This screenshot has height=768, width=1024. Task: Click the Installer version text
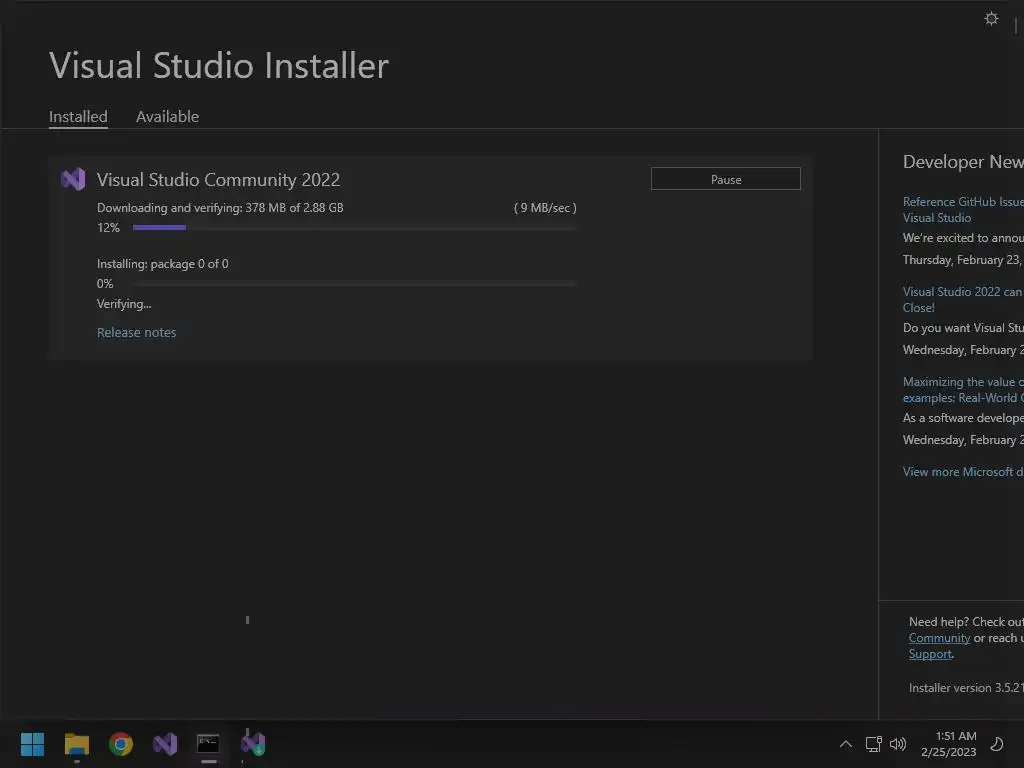[966, 688]
